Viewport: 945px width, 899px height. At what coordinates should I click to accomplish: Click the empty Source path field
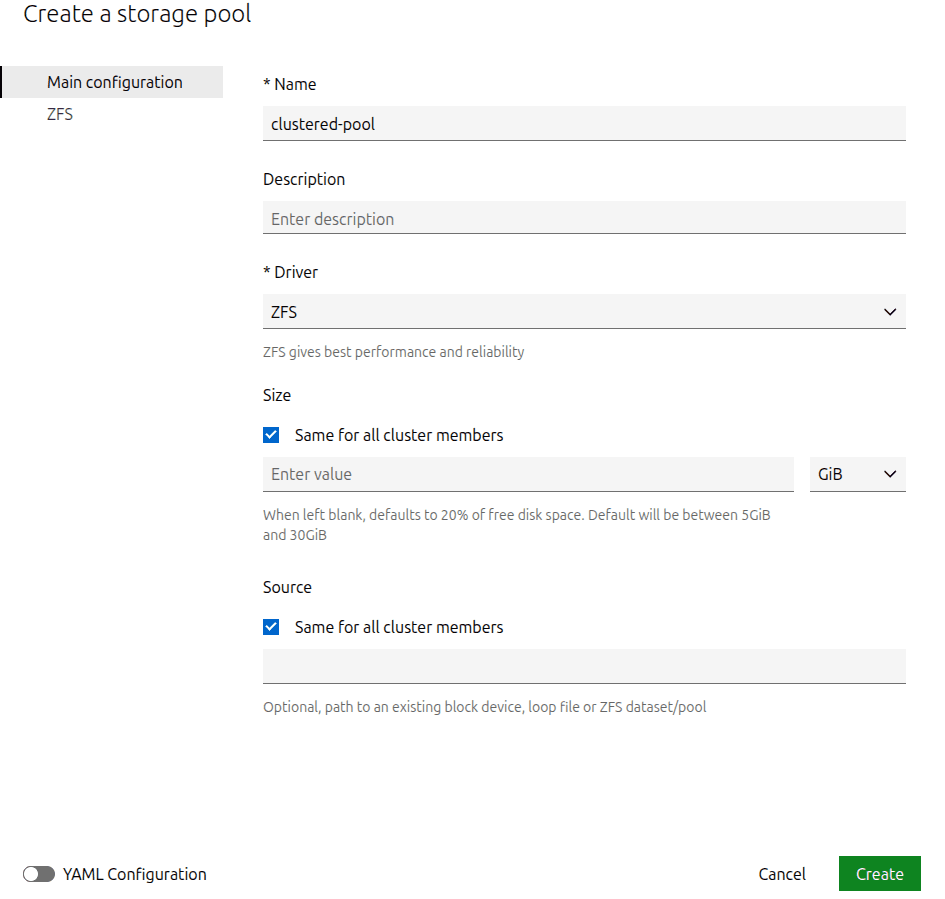pyautogui.click(x=583, y=666)
